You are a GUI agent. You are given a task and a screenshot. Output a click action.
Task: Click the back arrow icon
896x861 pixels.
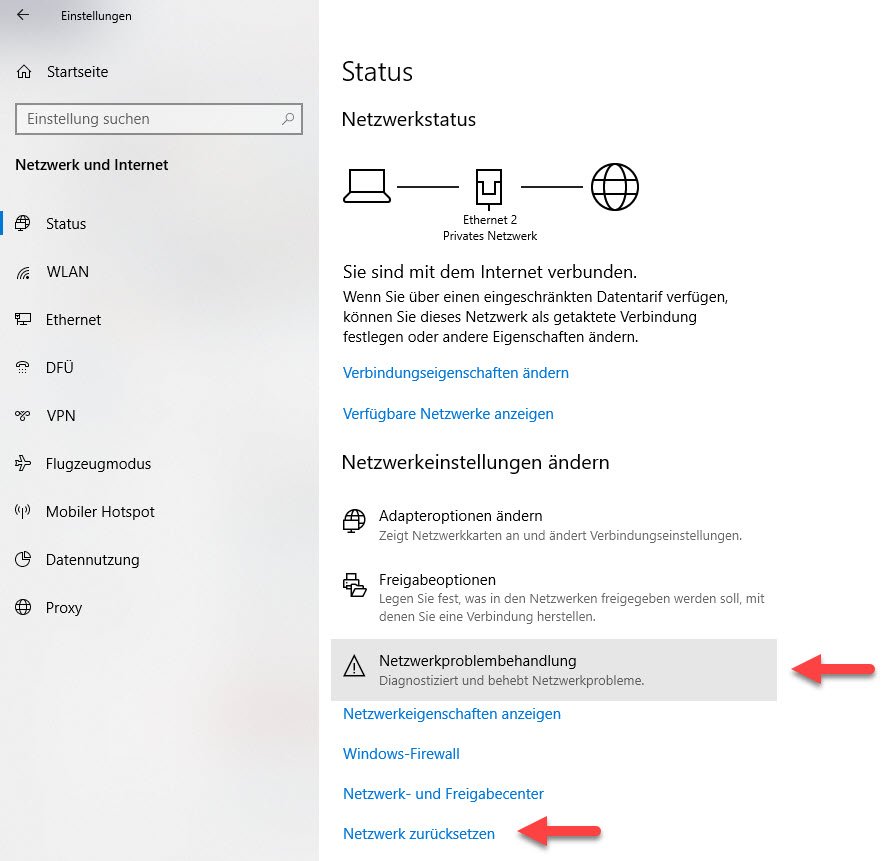[x=23, y=15]
